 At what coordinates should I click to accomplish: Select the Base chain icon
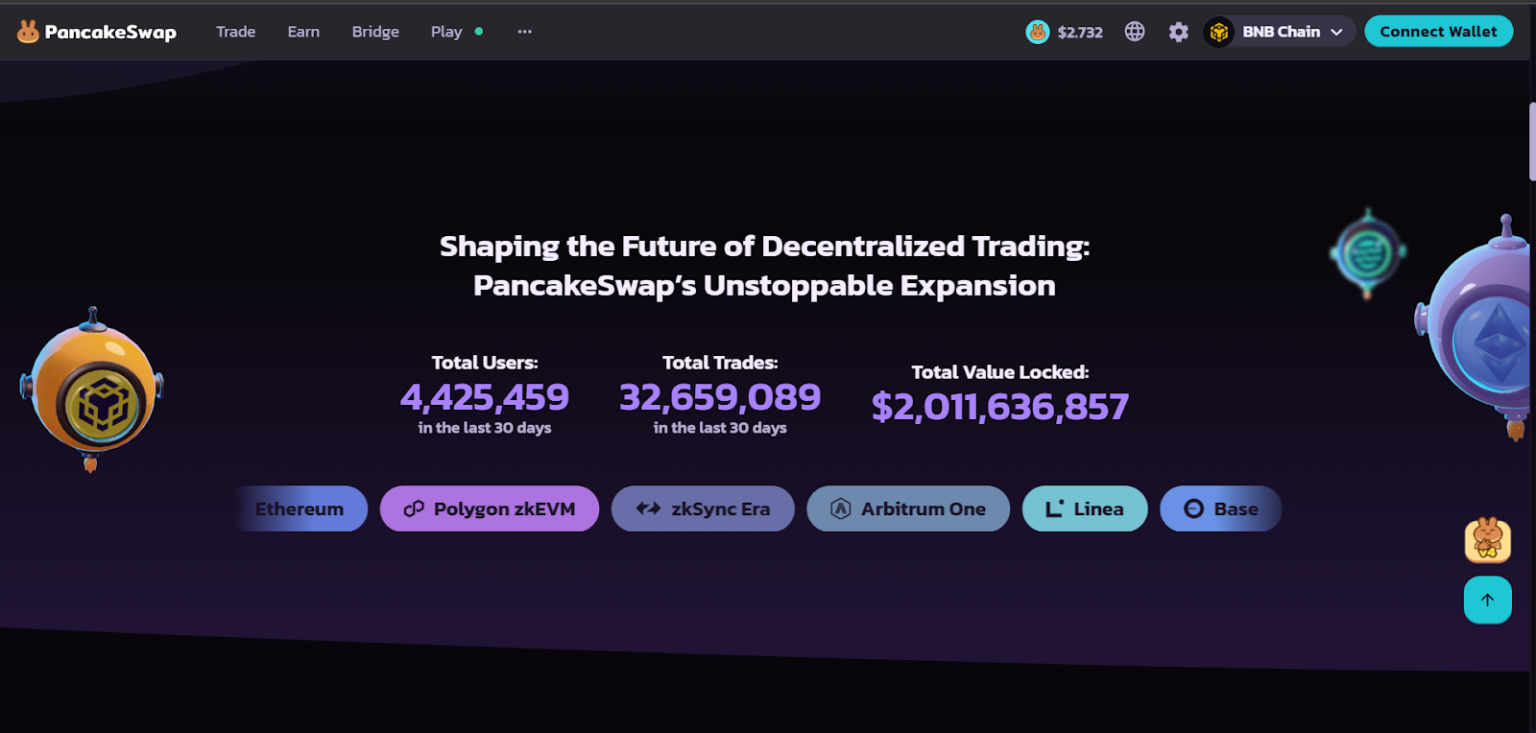[x=1191, y=509]
